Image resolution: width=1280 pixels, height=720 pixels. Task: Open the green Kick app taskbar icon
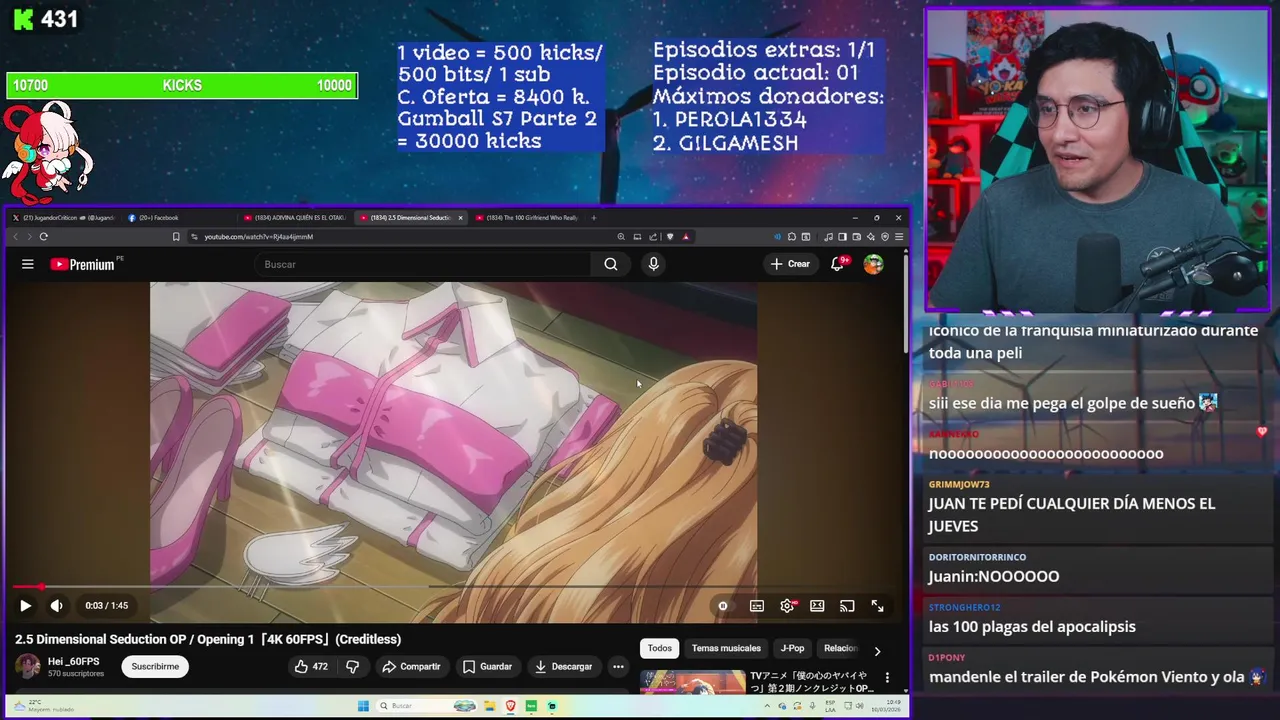point(531,706)
